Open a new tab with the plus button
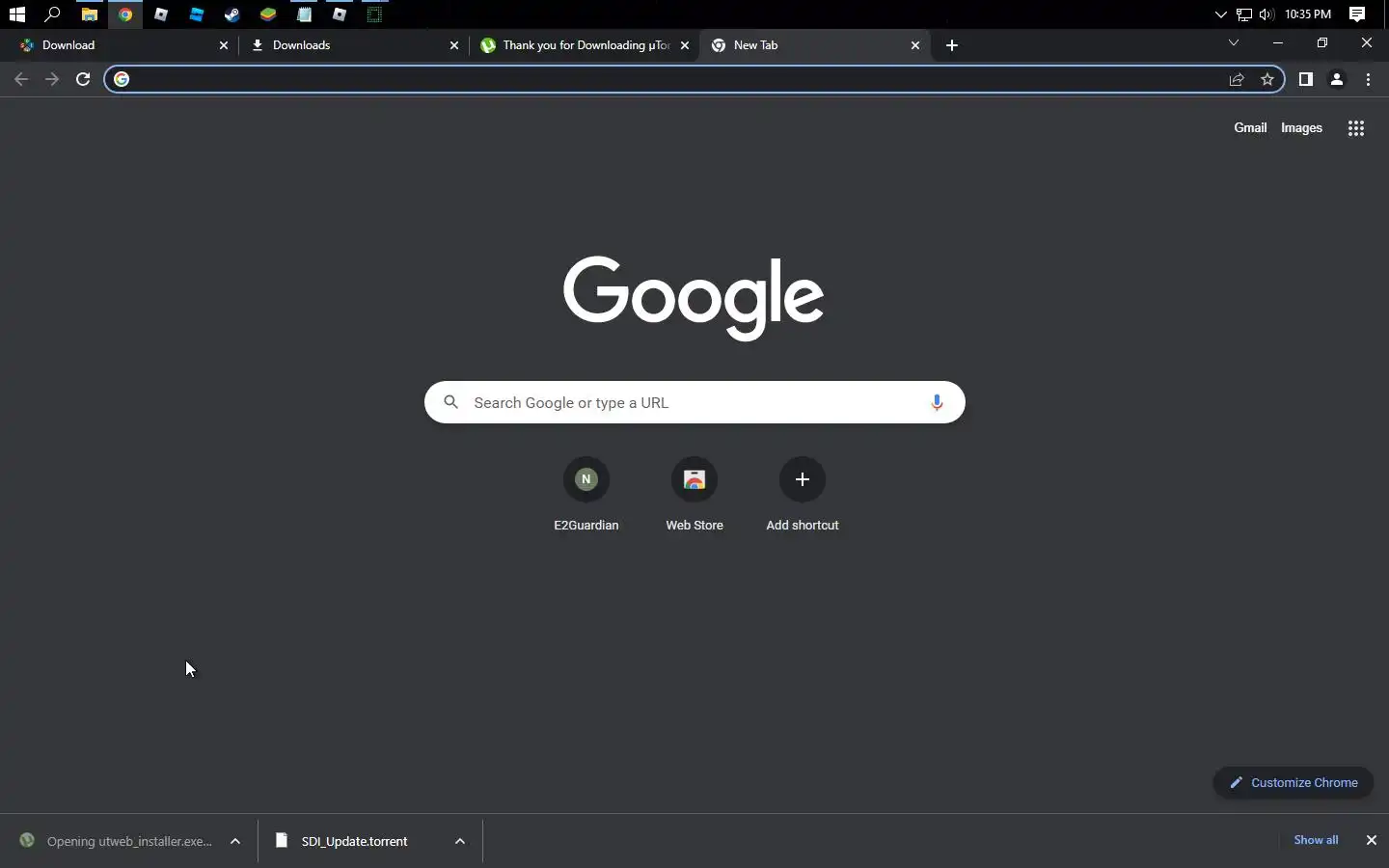Screen dimensions: 1389x868 952,45
